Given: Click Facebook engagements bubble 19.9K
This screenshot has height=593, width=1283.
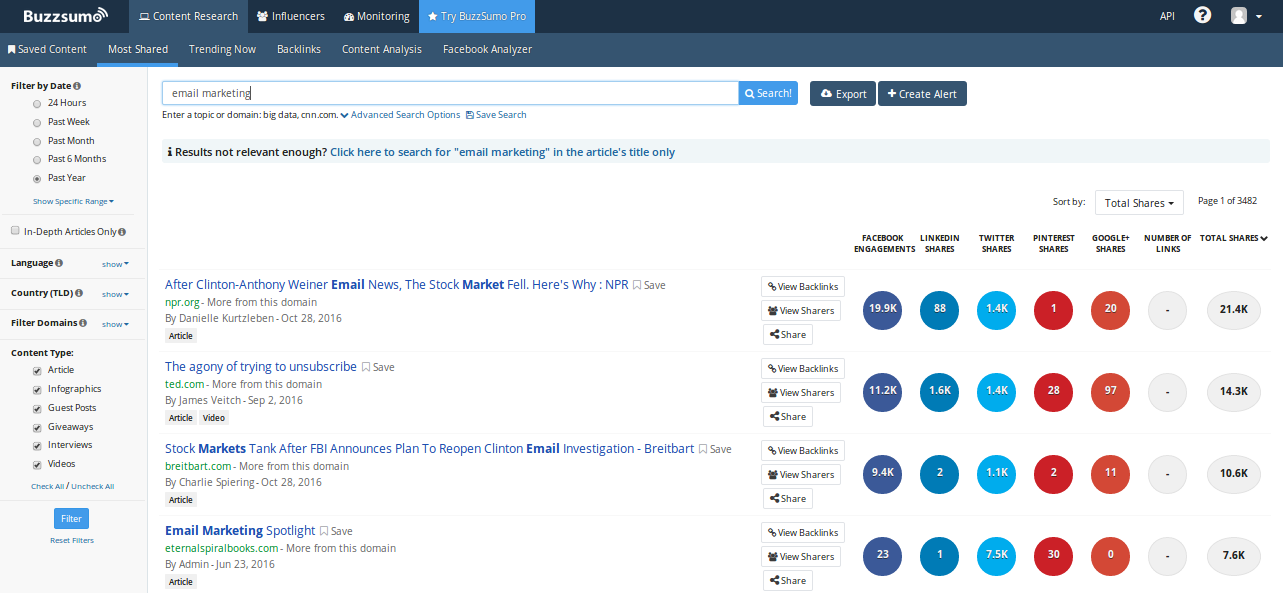Looking at the screenshot, I should coord(882,310).
